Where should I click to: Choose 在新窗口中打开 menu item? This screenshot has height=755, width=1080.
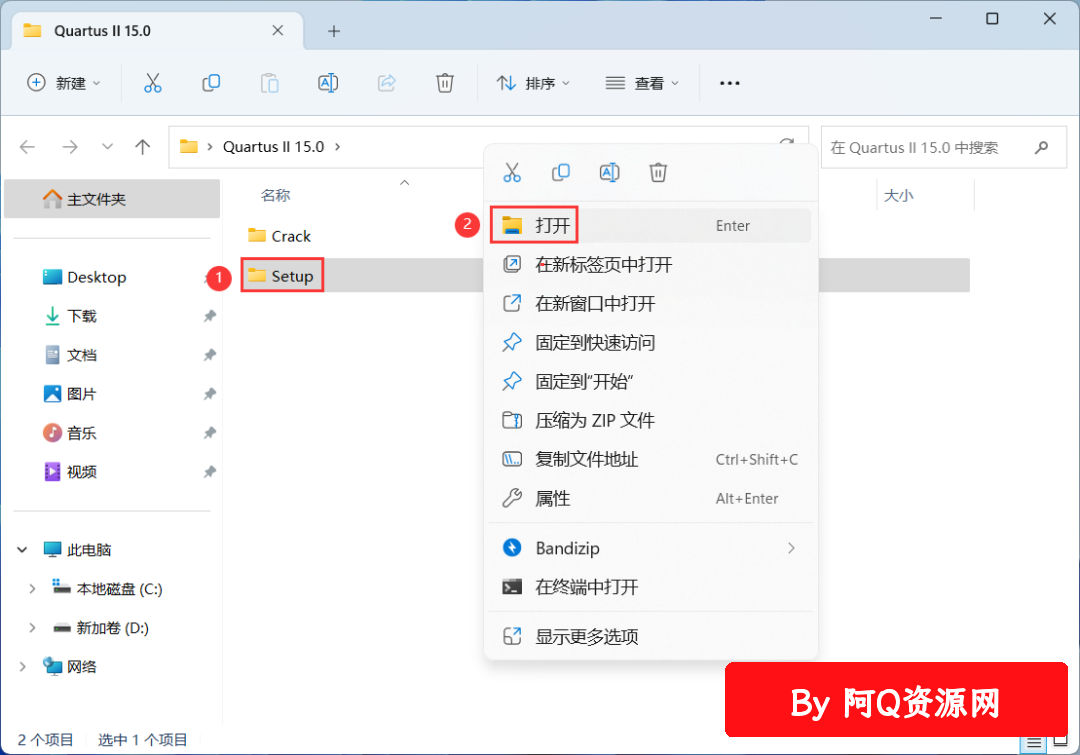click(650, 304)
